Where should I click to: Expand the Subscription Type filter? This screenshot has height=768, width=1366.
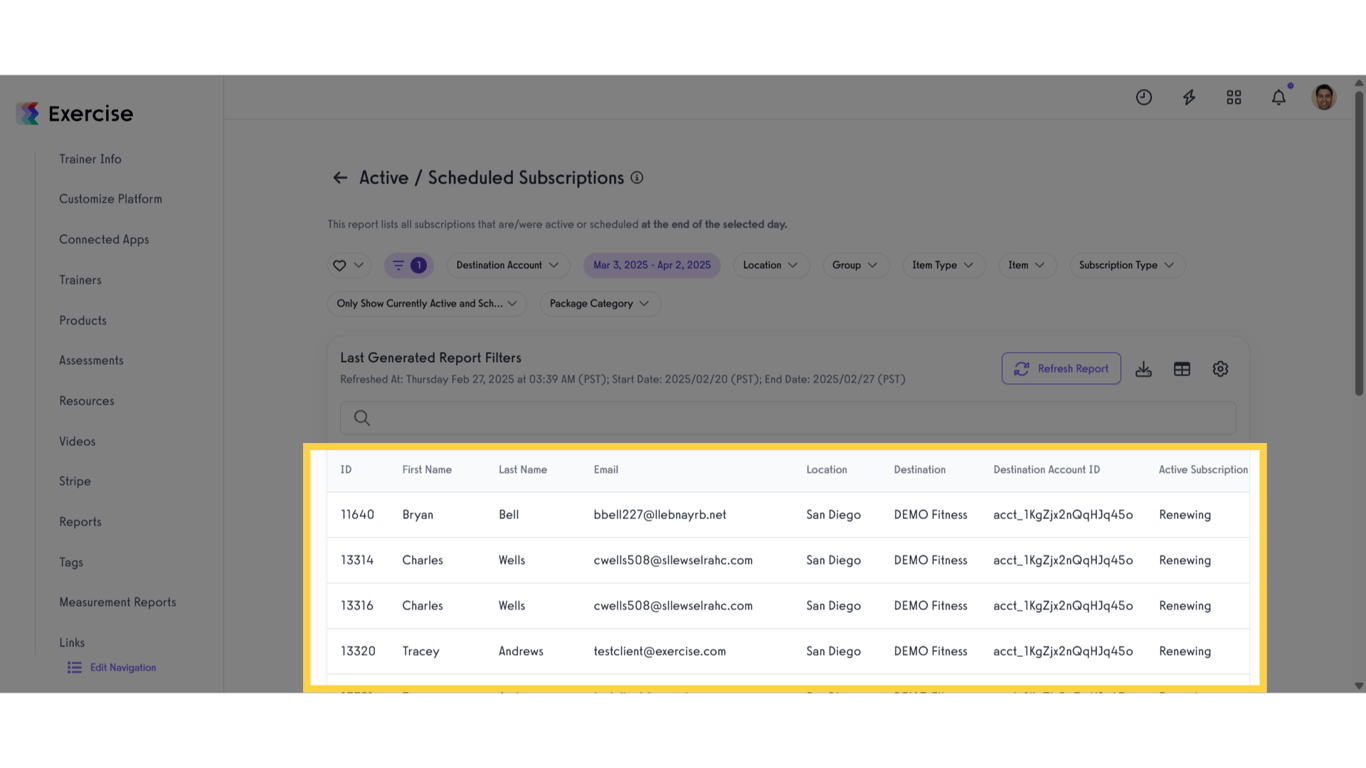[x=1127, y=265]
